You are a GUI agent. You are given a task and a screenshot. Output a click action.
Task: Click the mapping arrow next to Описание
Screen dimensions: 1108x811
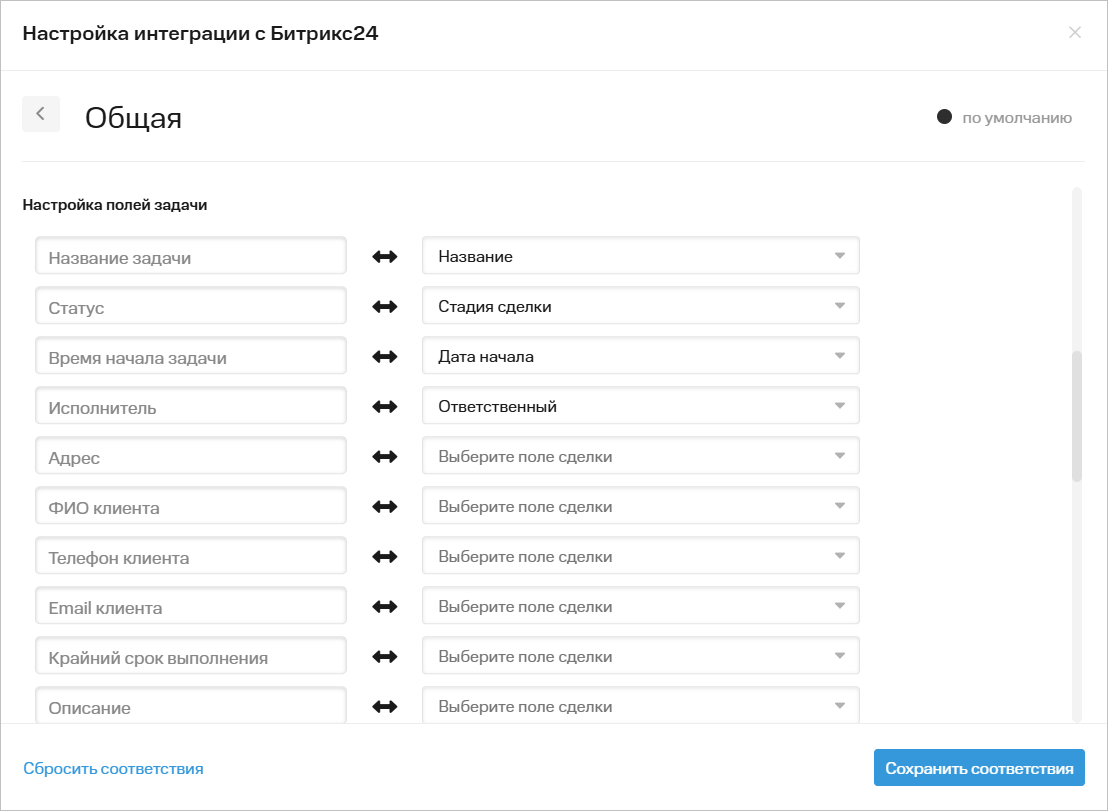click(384, 707)
